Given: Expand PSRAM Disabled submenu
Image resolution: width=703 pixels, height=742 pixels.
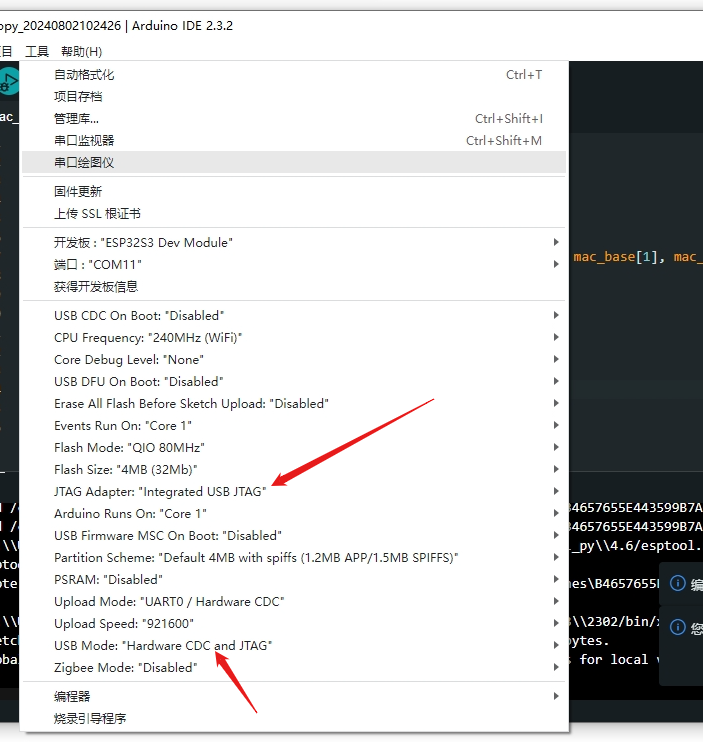Looking at the screenshot, I should click(294, 580).
